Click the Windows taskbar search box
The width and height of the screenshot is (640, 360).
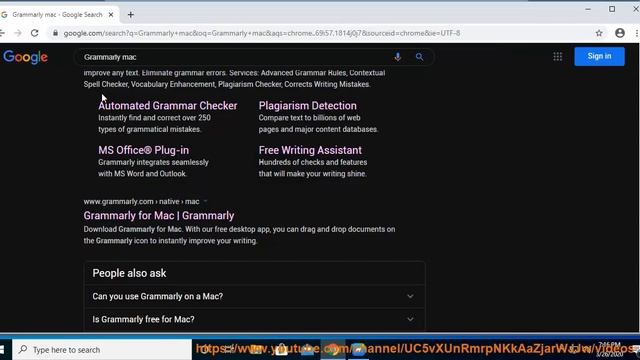pyautogui.click(x=102, y=350)
